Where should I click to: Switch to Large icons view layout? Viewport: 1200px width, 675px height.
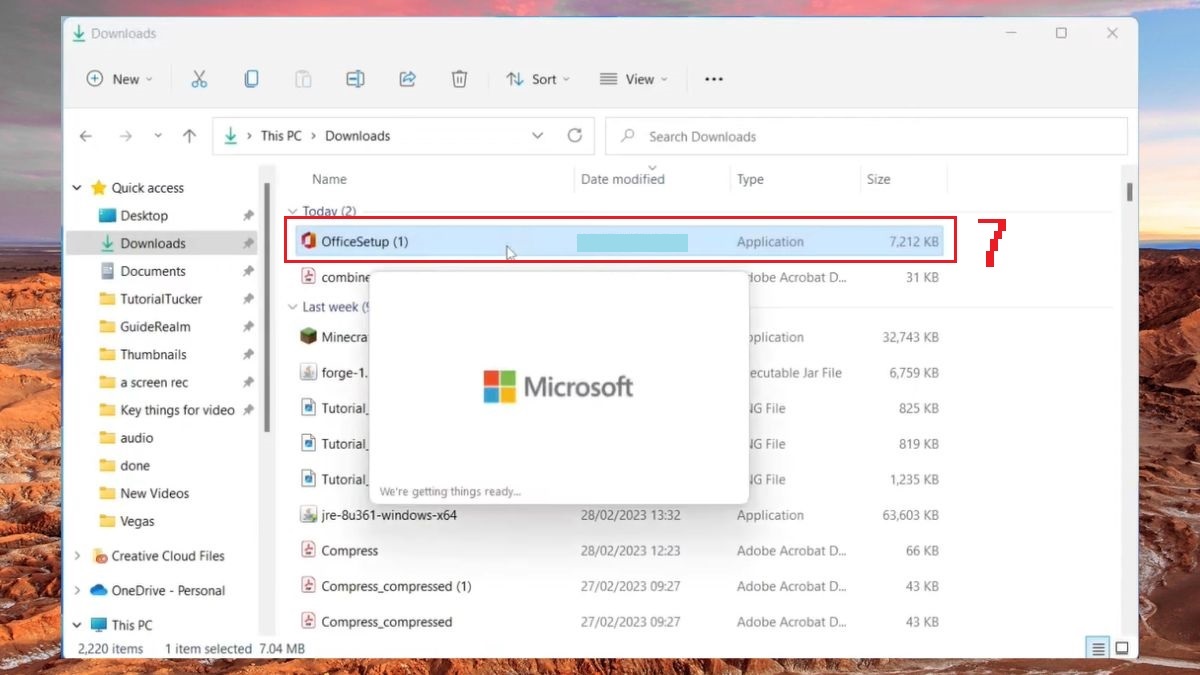coord(1121,649)
